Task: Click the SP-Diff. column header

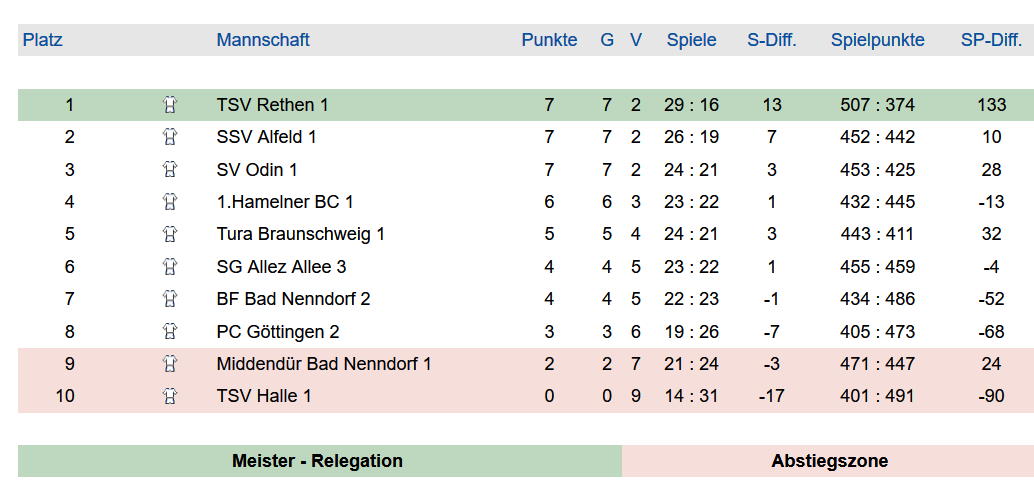Action: (991, 40)
